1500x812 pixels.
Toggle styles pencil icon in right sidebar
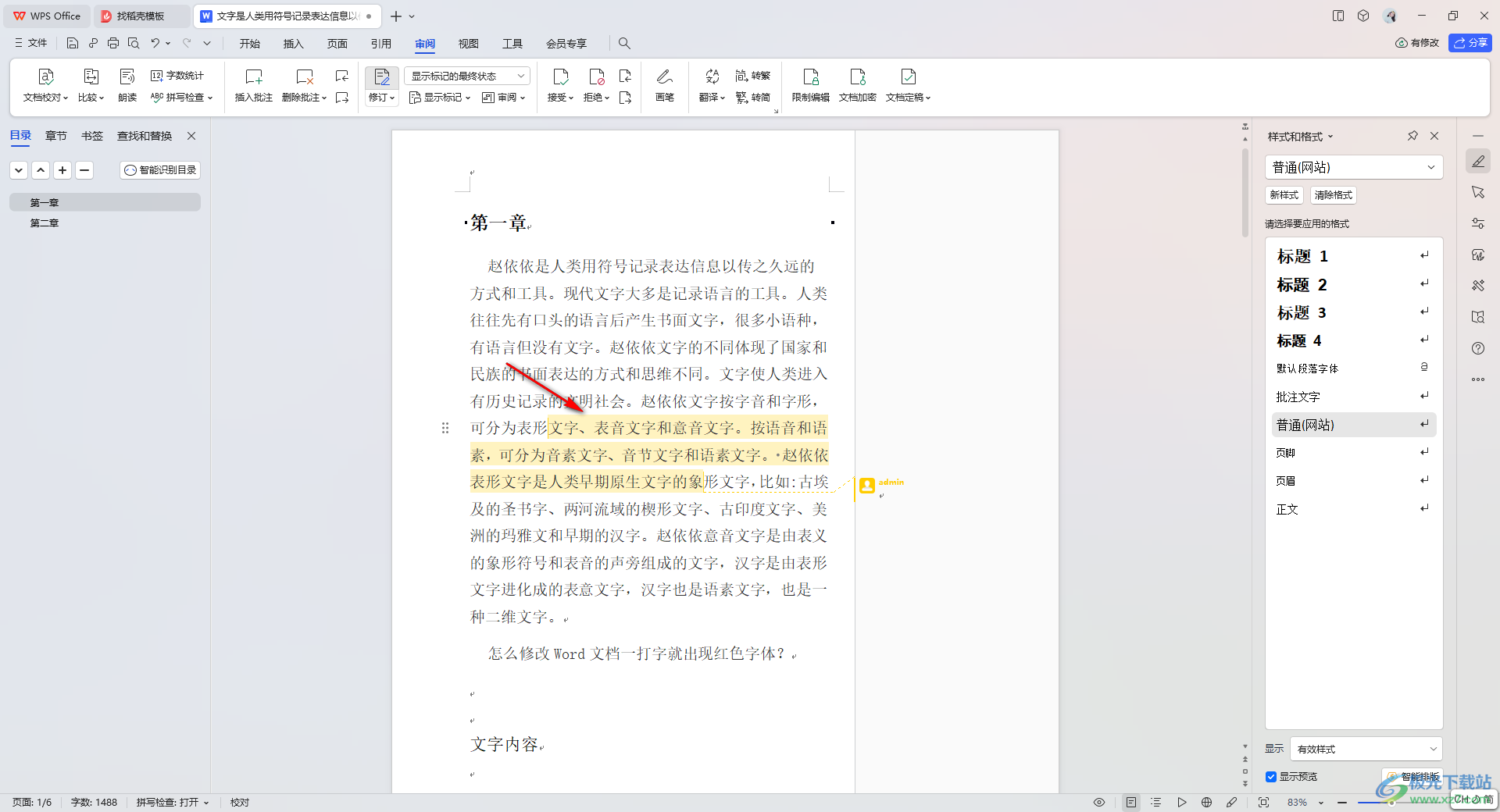tap(1477, 161)
